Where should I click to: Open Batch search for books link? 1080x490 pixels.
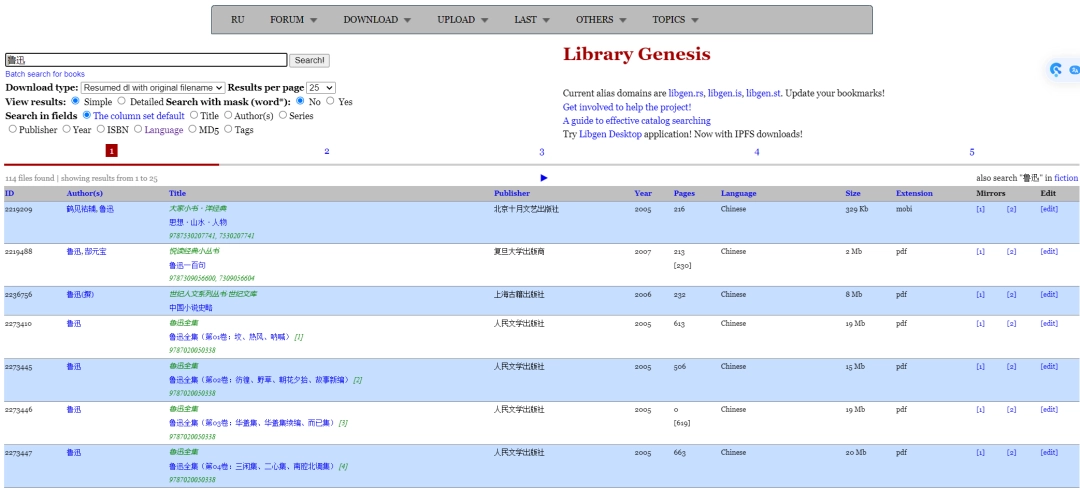(45, 74)
